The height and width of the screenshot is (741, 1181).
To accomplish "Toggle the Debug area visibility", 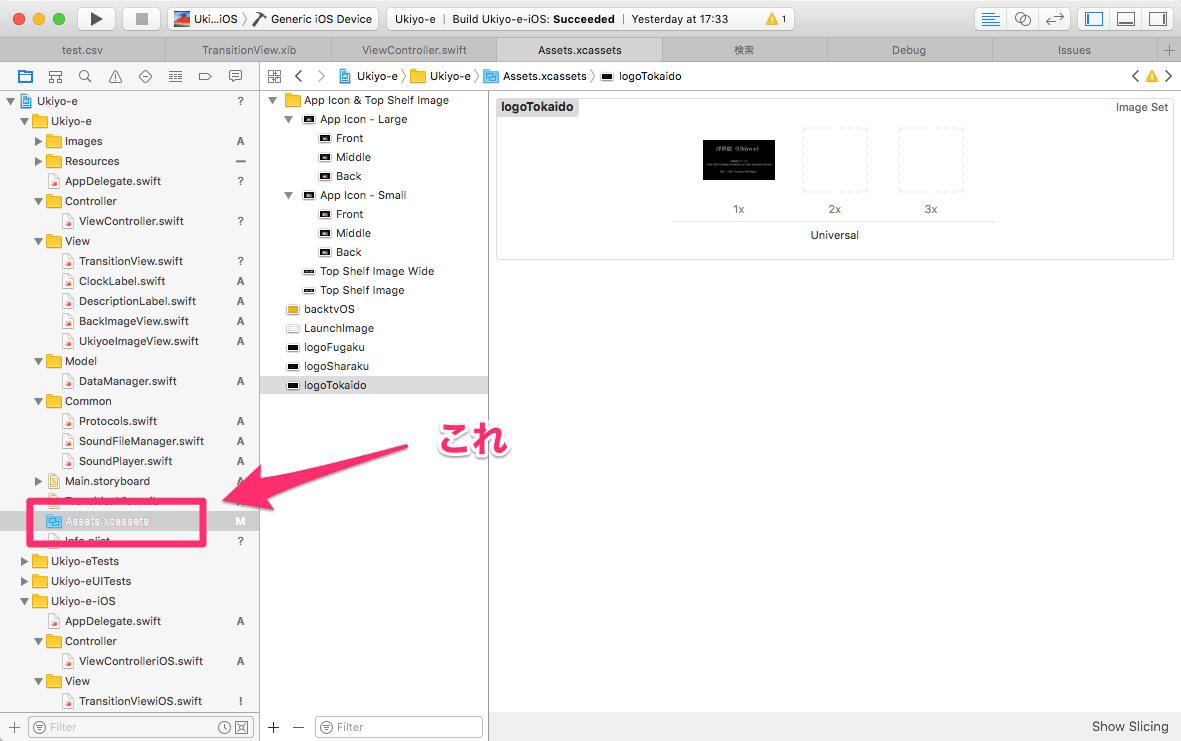I will tap(1126, 17).
